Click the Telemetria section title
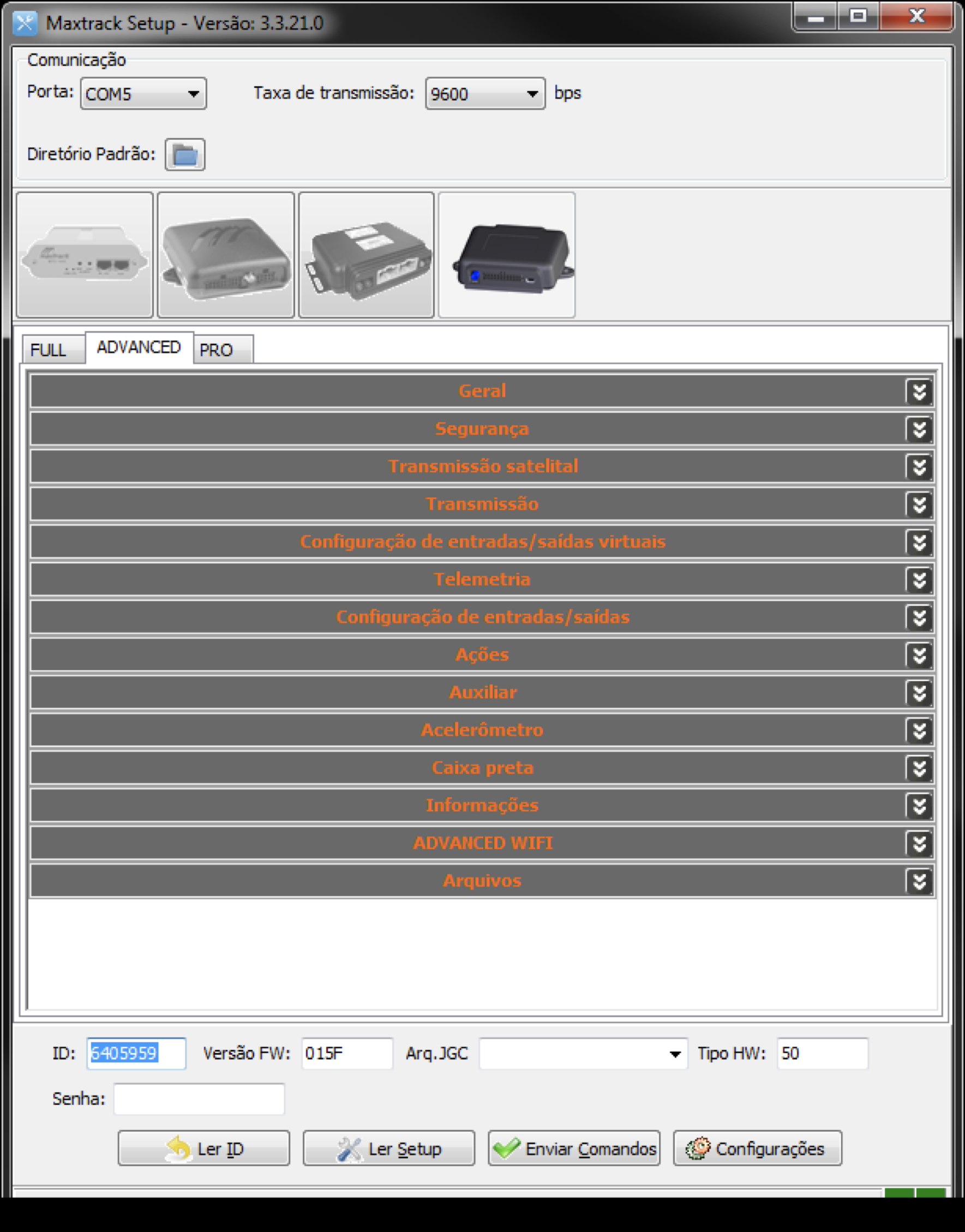The width and height of the screenshot is (965, 1232). pyautogui.click(x=482, y=580)
